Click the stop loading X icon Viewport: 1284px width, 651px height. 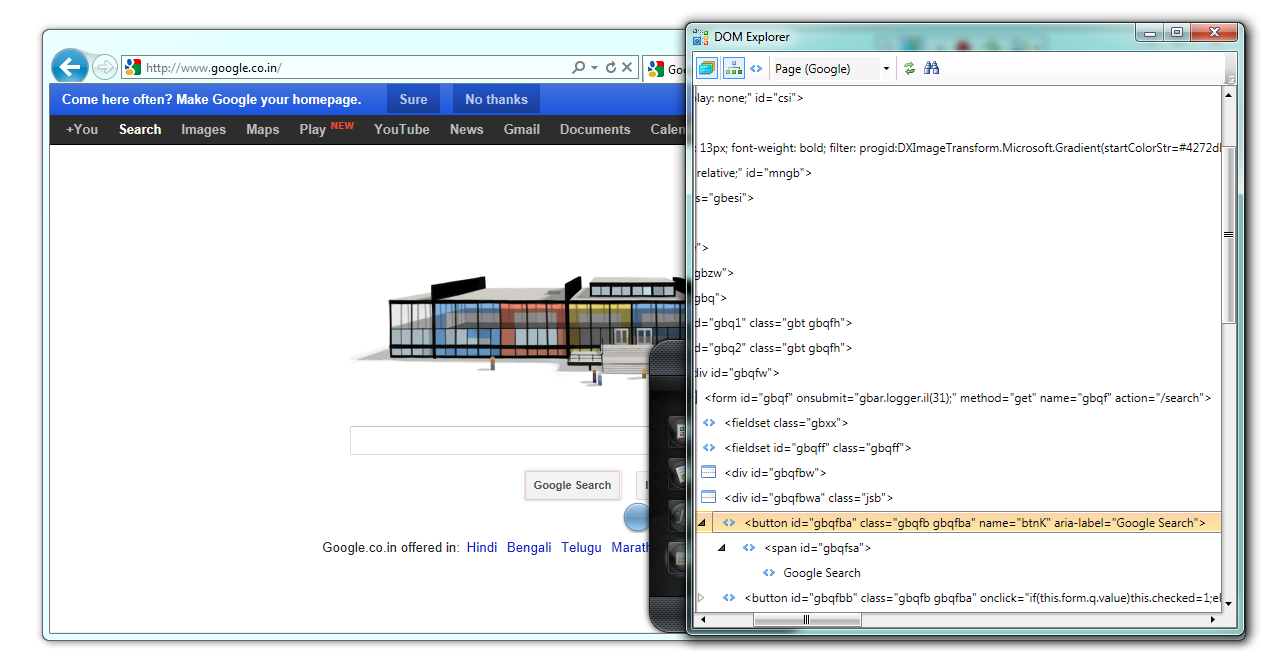(x=627, y=67)
